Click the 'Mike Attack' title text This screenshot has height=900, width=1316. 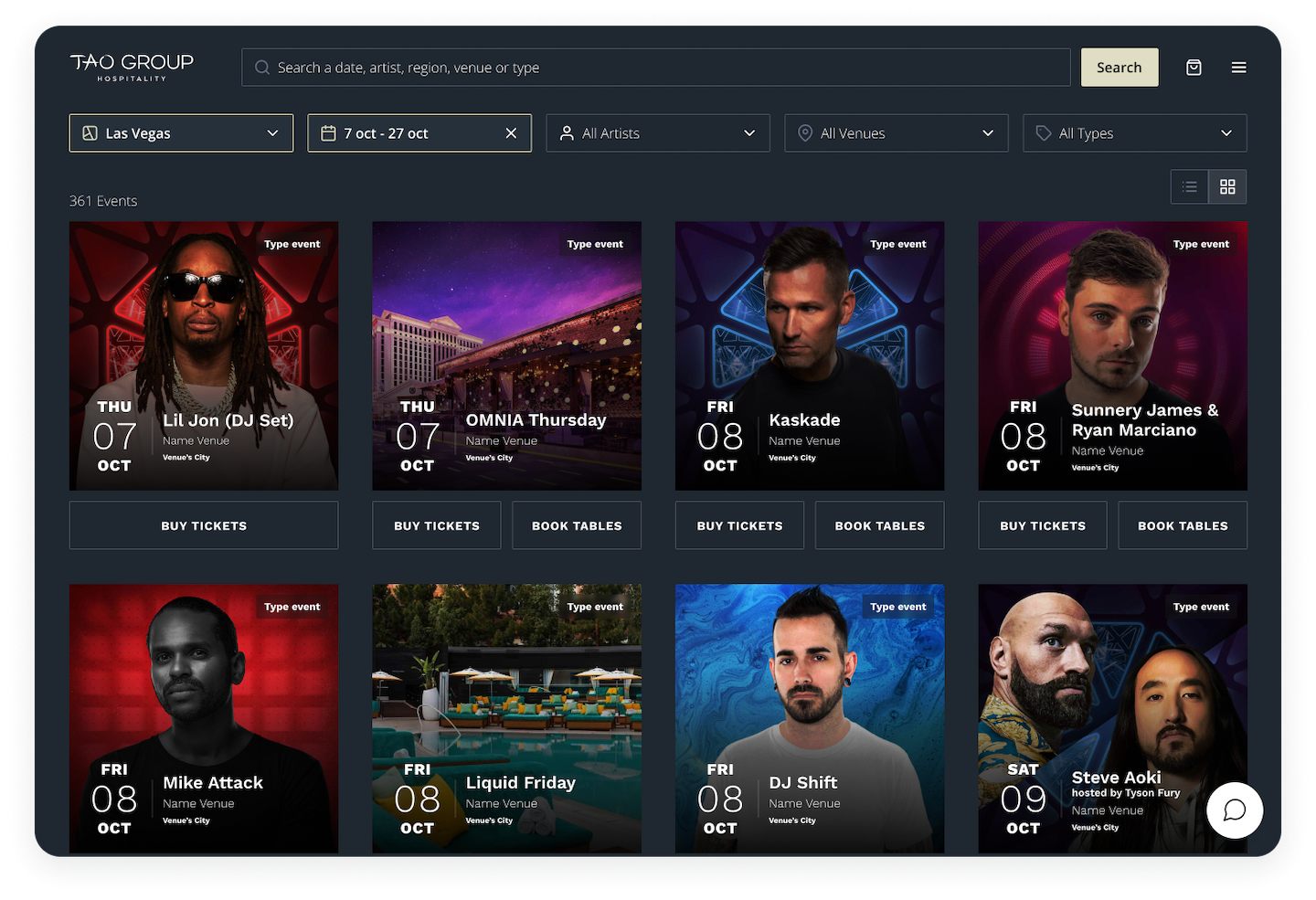(213, 782)
